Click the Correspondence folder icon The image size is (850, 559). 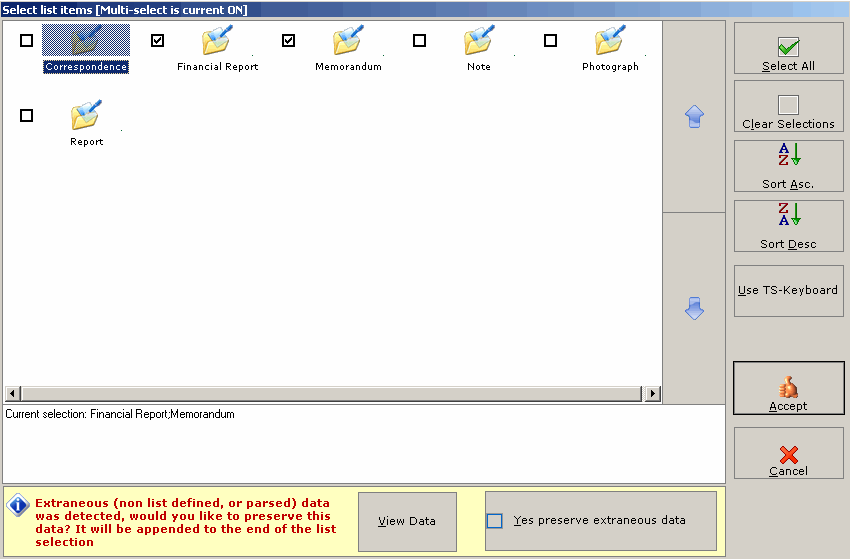coord(86,41)
